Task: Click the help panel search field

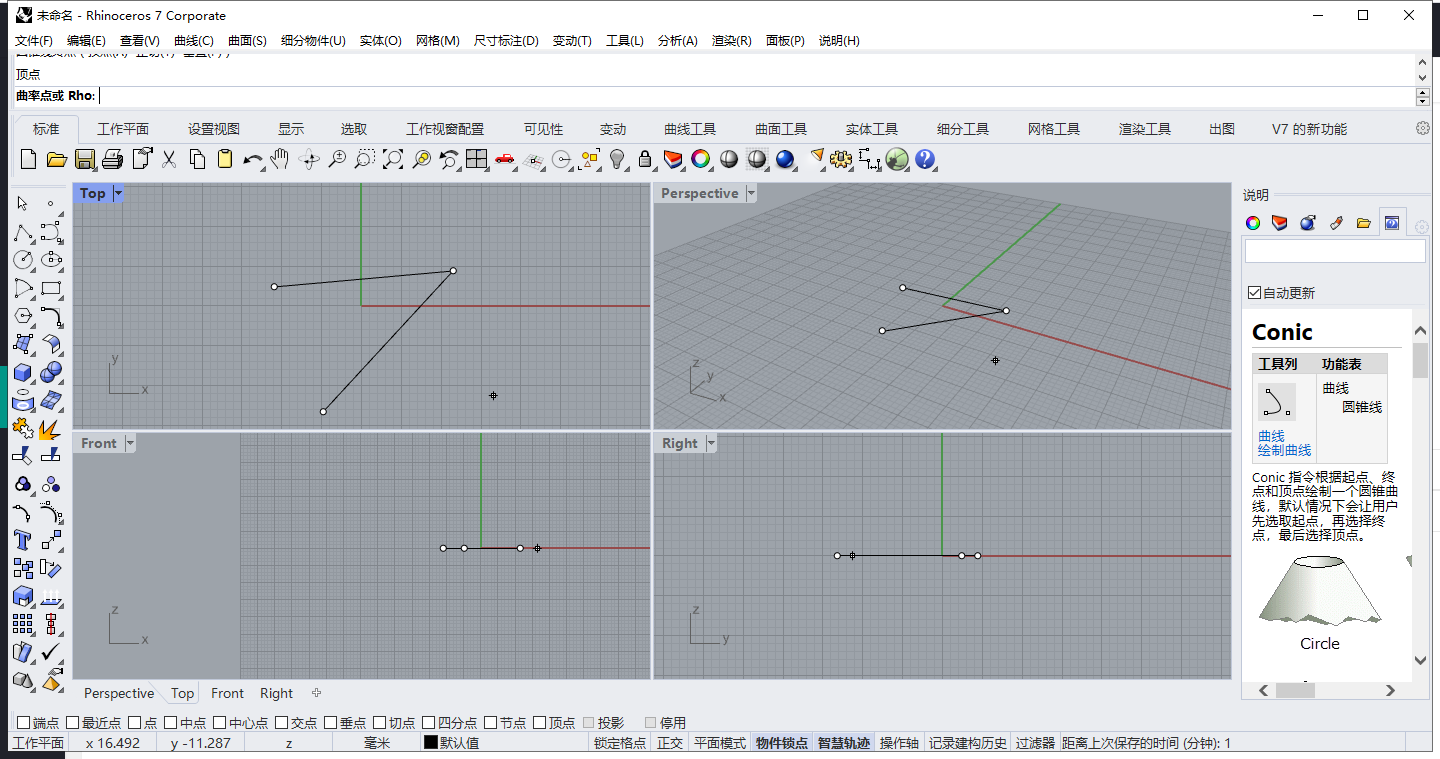Action: click(x=1335, y=251)
